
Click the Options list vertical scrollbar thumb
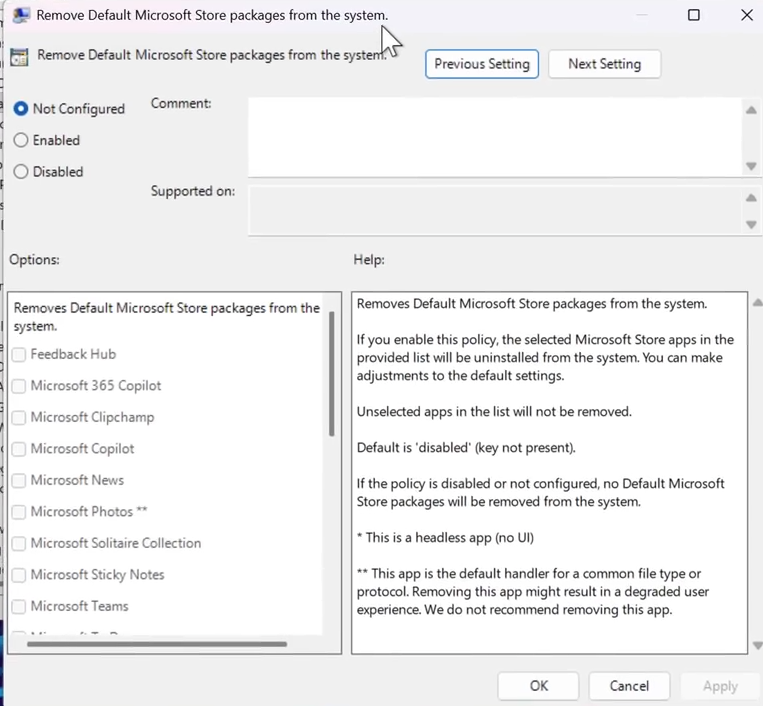pyautogui.click(x=331, y=374)
